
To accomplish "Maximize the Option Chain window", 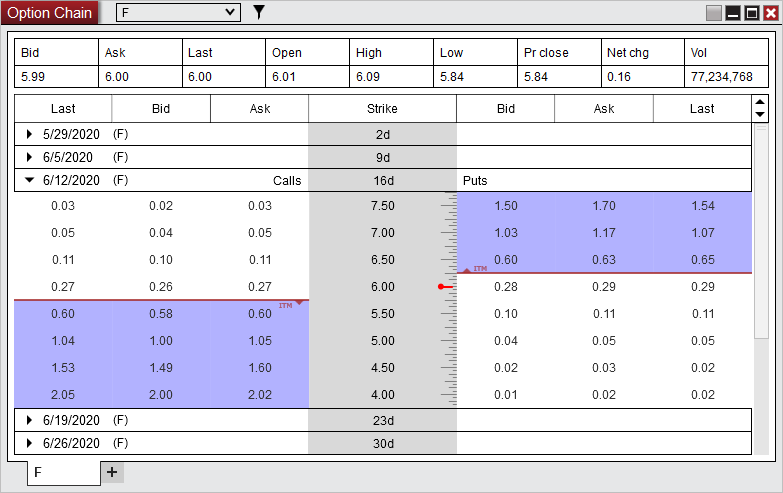I will pyautogui.click(x=751, y=13).
